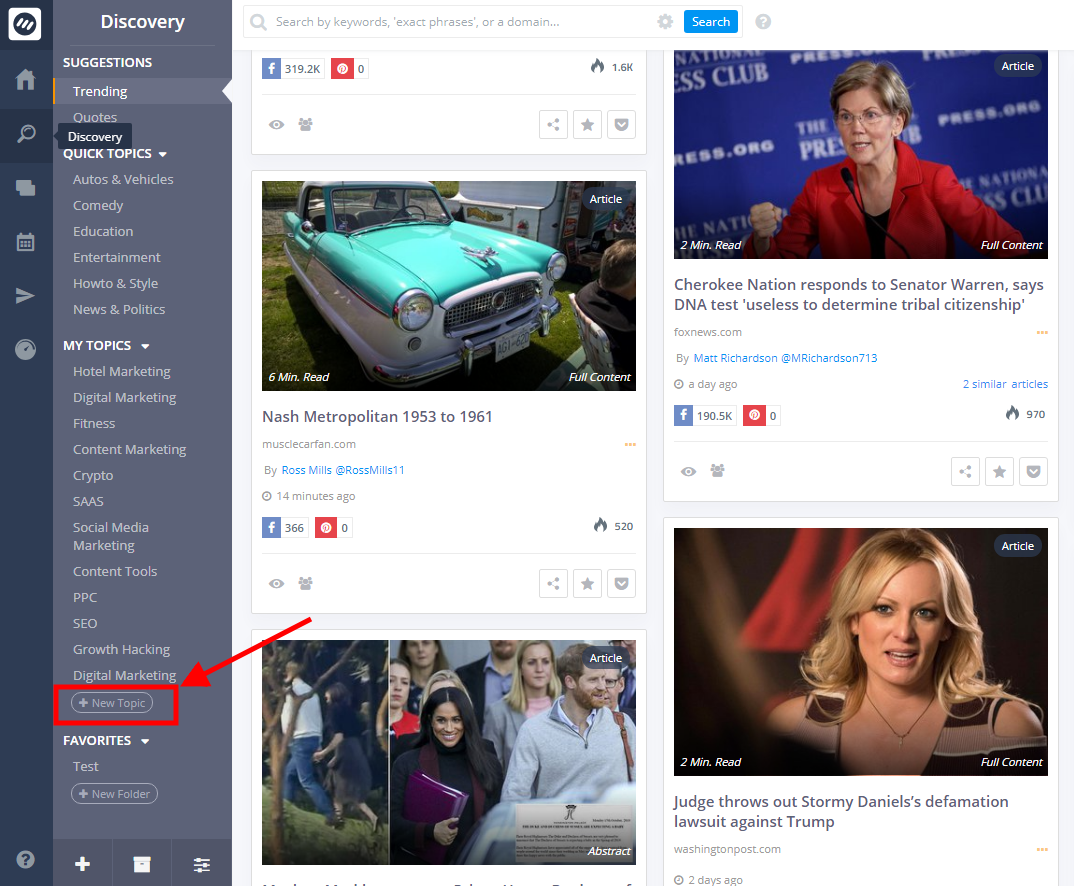Open Stormy Daniels defamation lawsuit article title
This screenshot has width=1074, height=886.
click(x=841, y=811)
